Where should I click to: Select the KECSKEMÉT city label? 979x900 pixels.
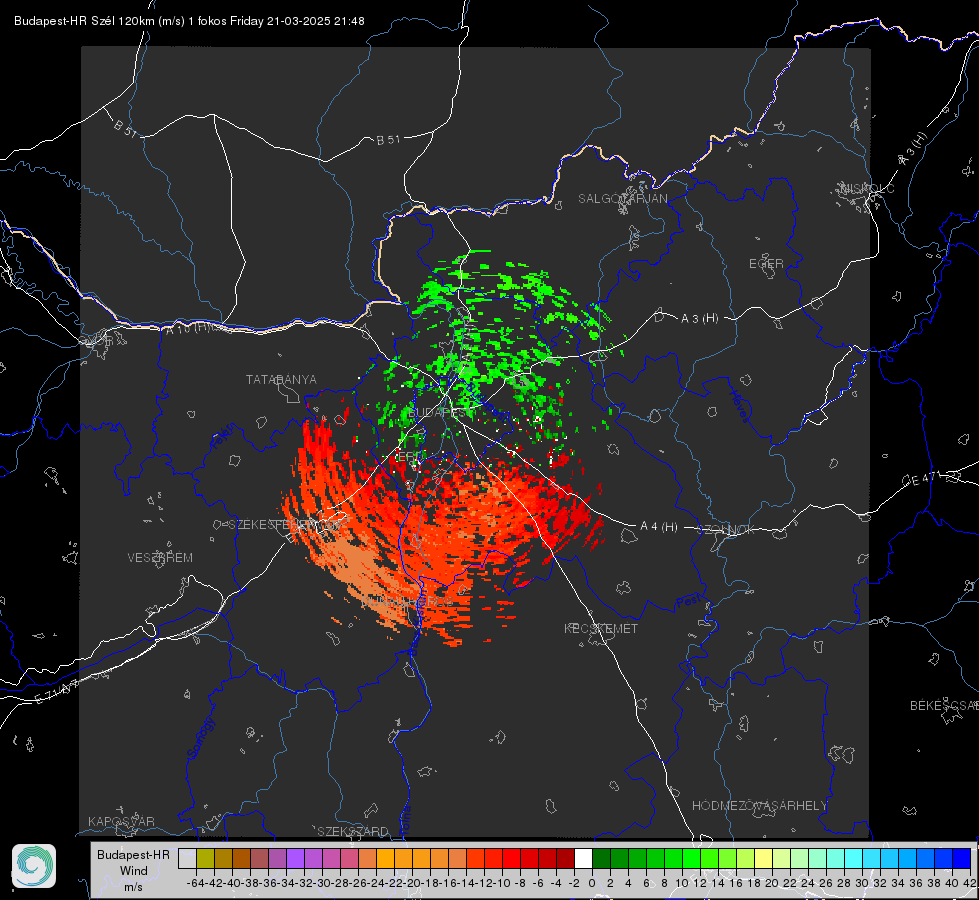click(601, 628)
